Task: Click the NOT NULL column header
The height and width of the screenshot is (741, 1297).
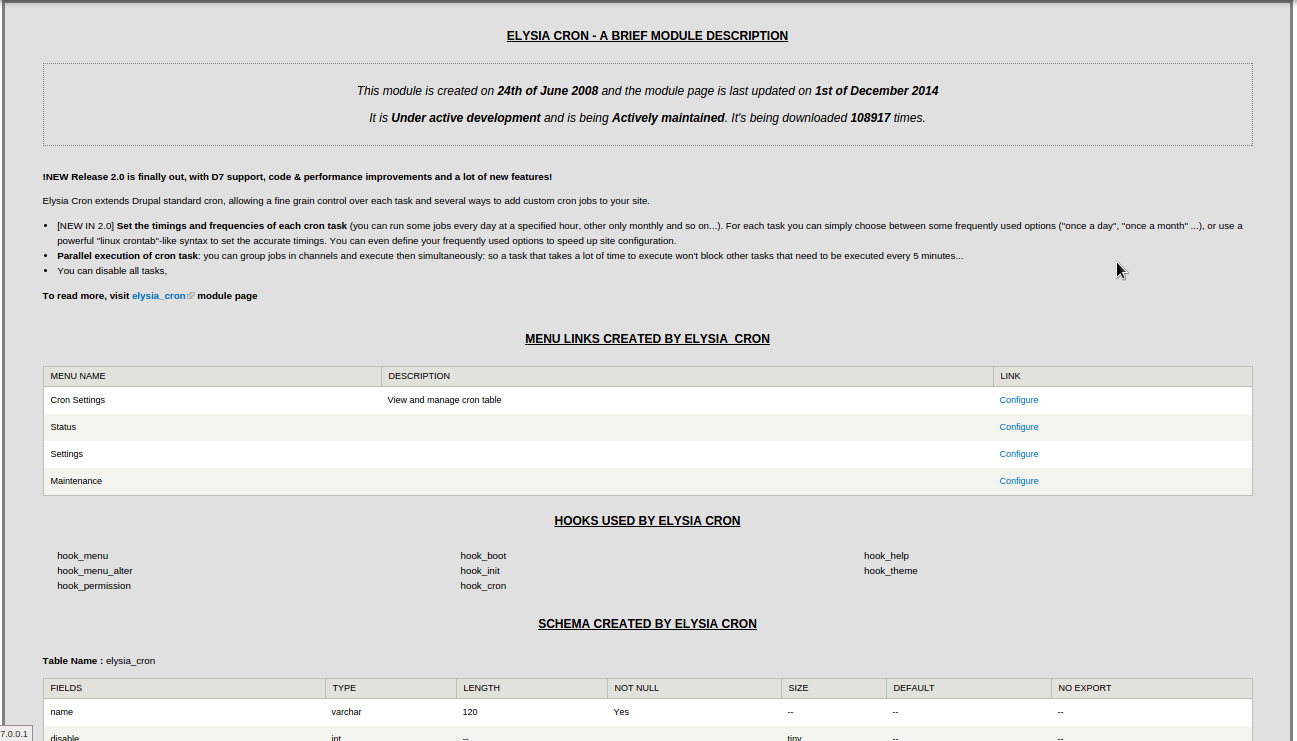Action: pyautogui.click(x=636, y=688)
